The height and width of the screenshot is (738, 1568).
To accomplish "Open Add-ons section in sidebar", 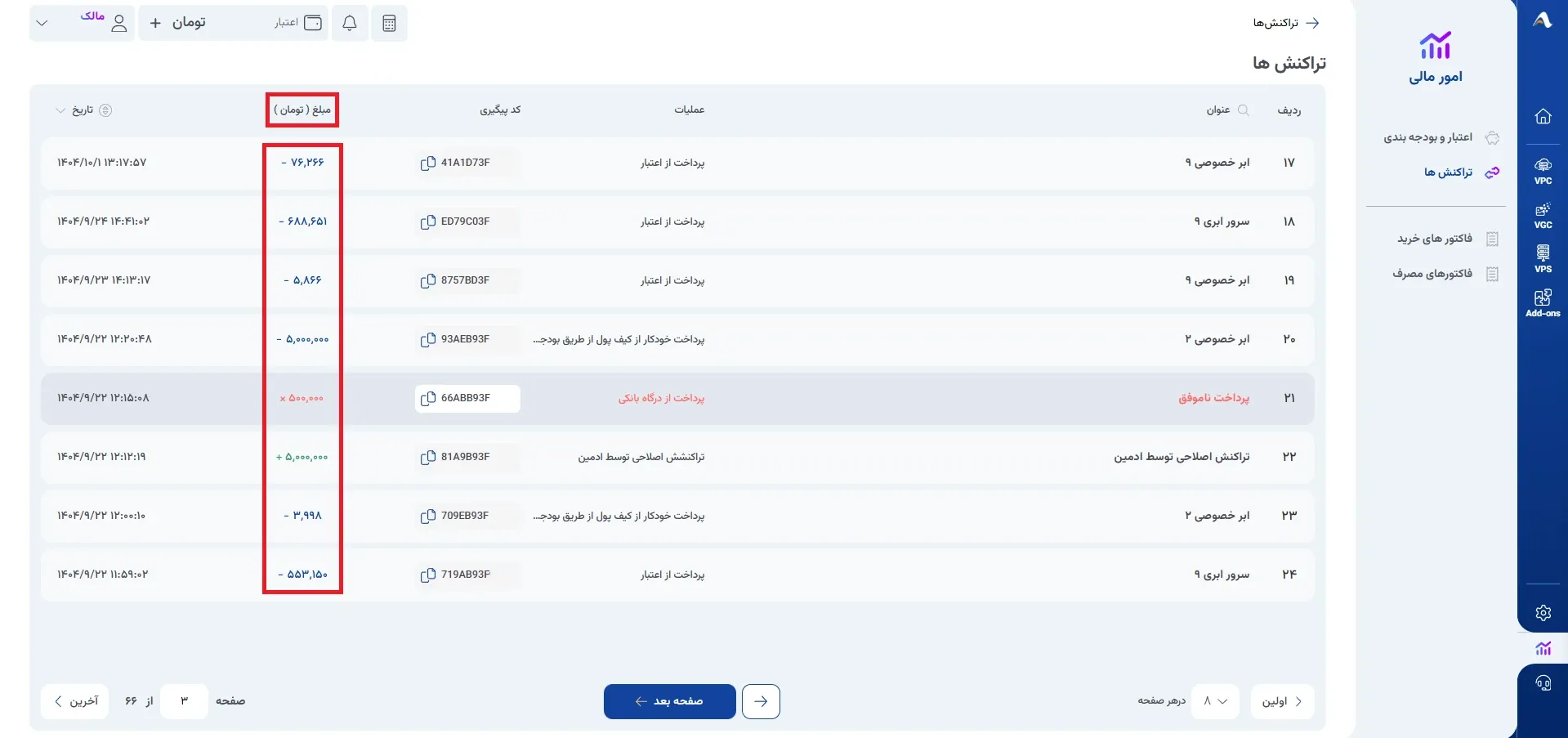I will click(x=1543, y=303).
